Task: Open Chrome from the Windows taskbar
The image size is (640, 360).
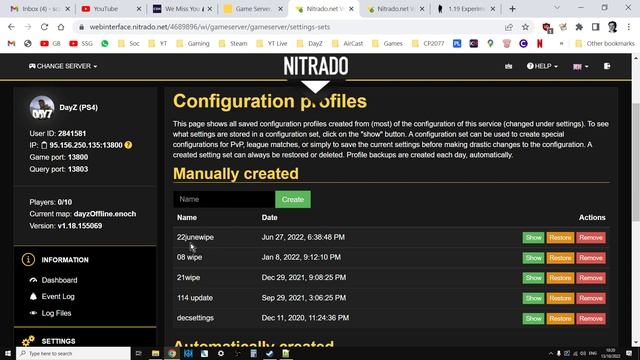Action: tap(172, 353)
